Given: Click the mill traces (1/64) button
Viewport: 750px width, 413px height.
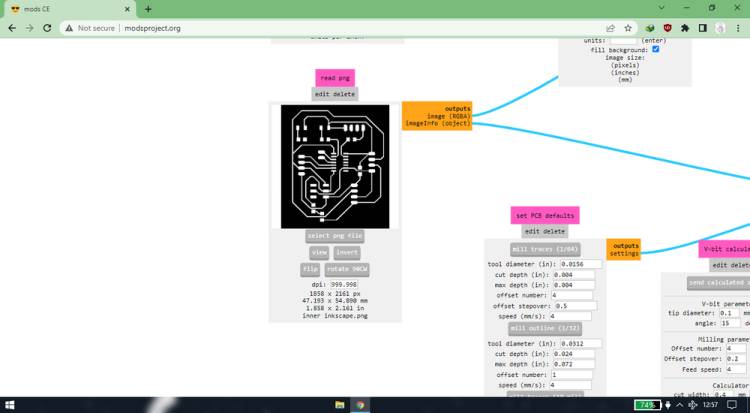Looking at the screenshot, I should [x=545, y=249].
